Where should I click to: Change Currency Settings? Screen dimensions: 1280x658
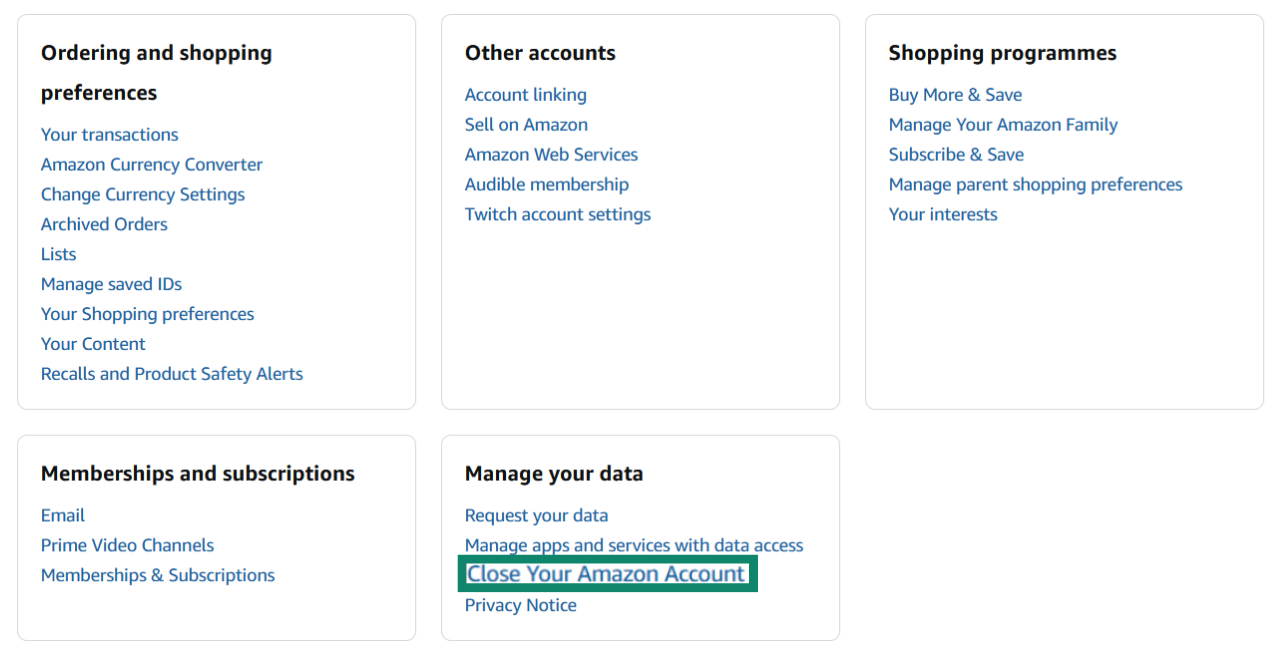[142, 194]
